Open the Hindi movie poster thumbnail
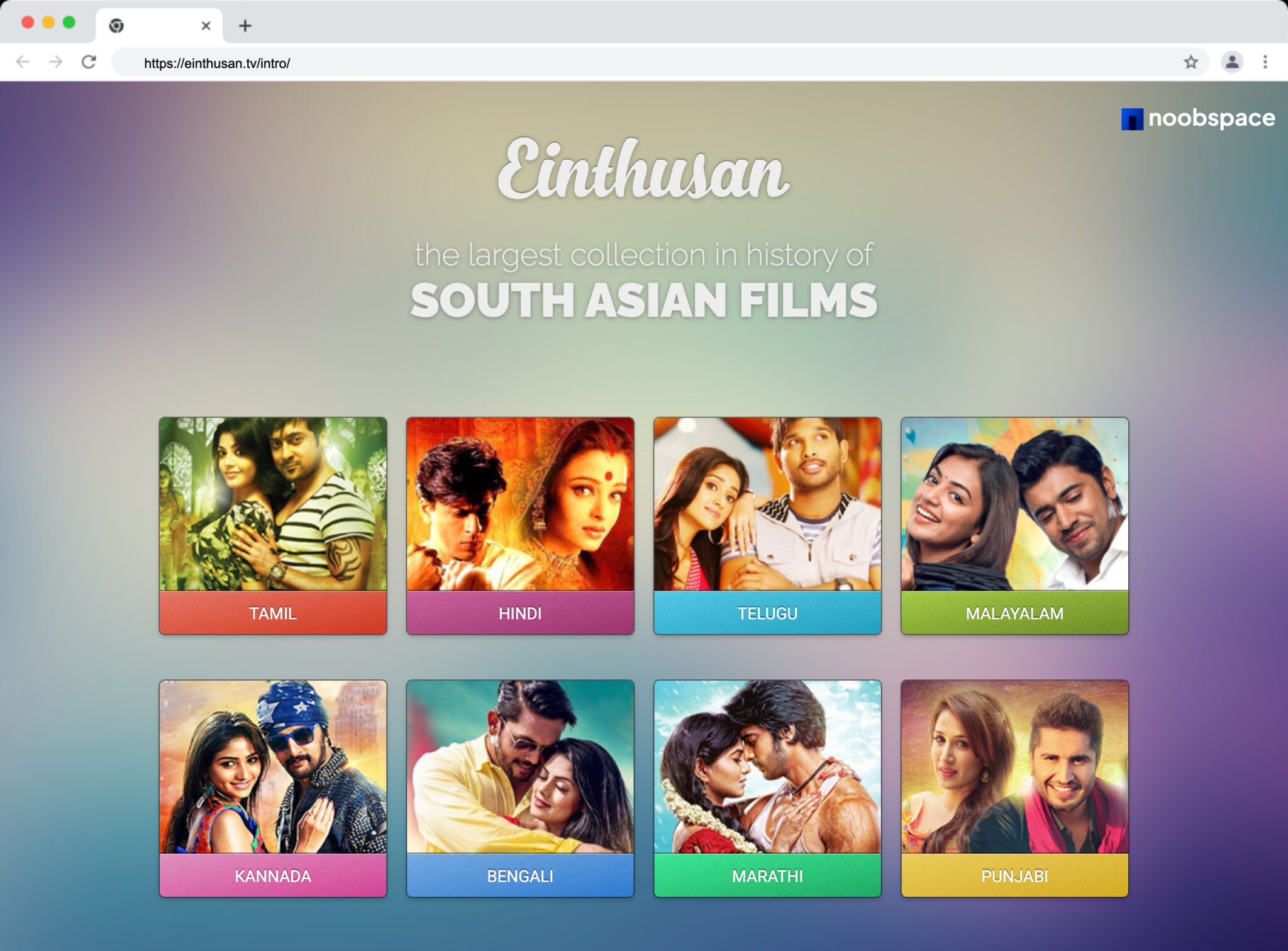Viewport: 1288px width, 951px height. 520,504
